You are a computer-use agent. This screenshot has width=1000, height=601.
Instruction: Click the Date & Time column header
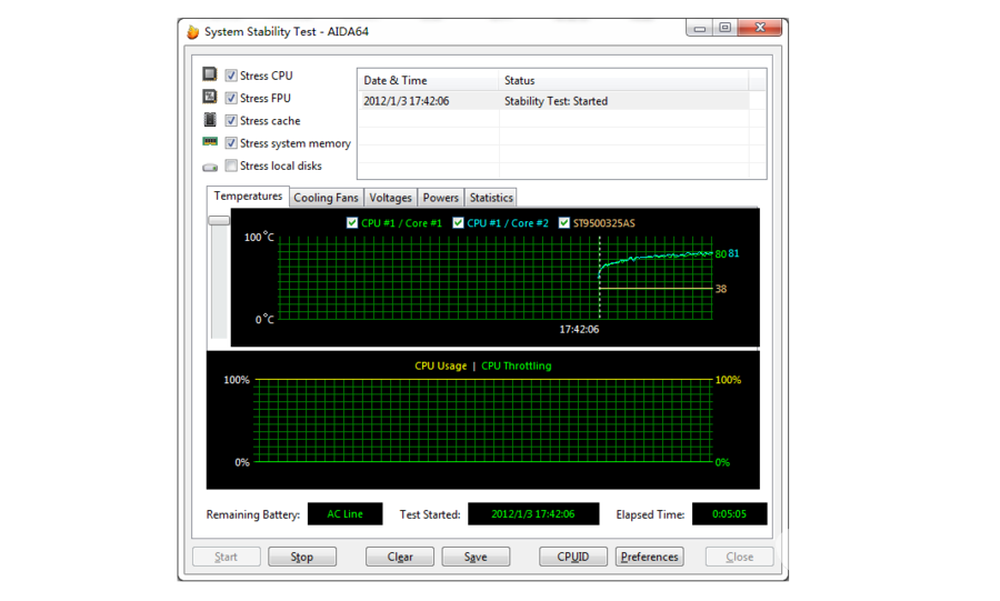point(428,80)
